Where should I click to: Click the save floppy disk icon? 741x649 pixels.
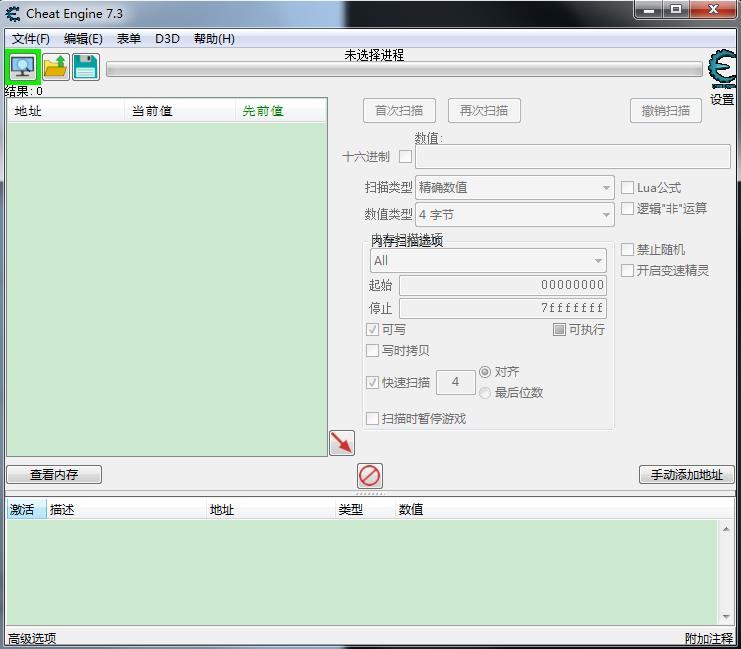86,67
